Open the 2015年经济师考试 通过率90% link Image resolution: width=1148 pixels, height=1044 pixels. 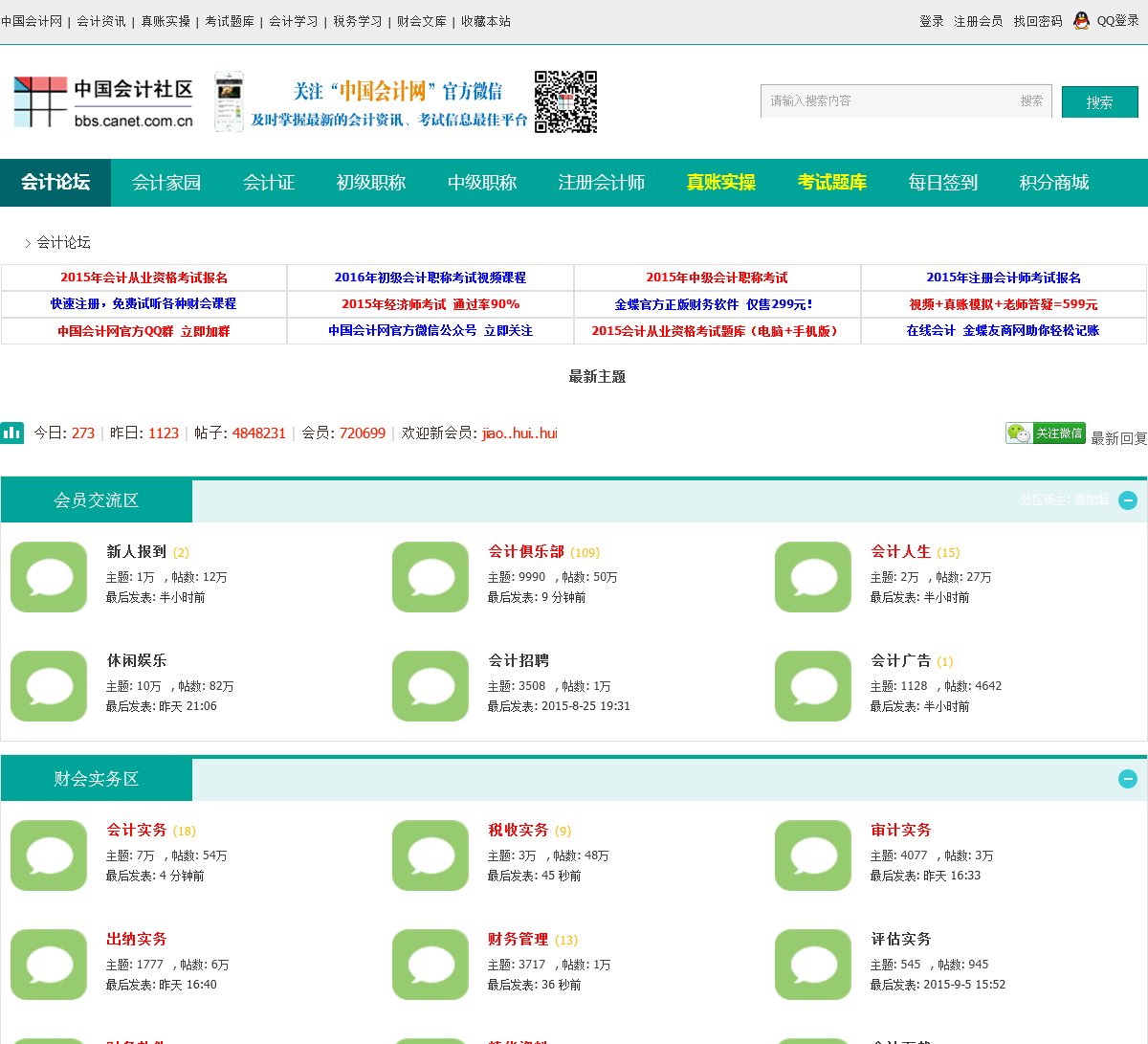(430, 304)
